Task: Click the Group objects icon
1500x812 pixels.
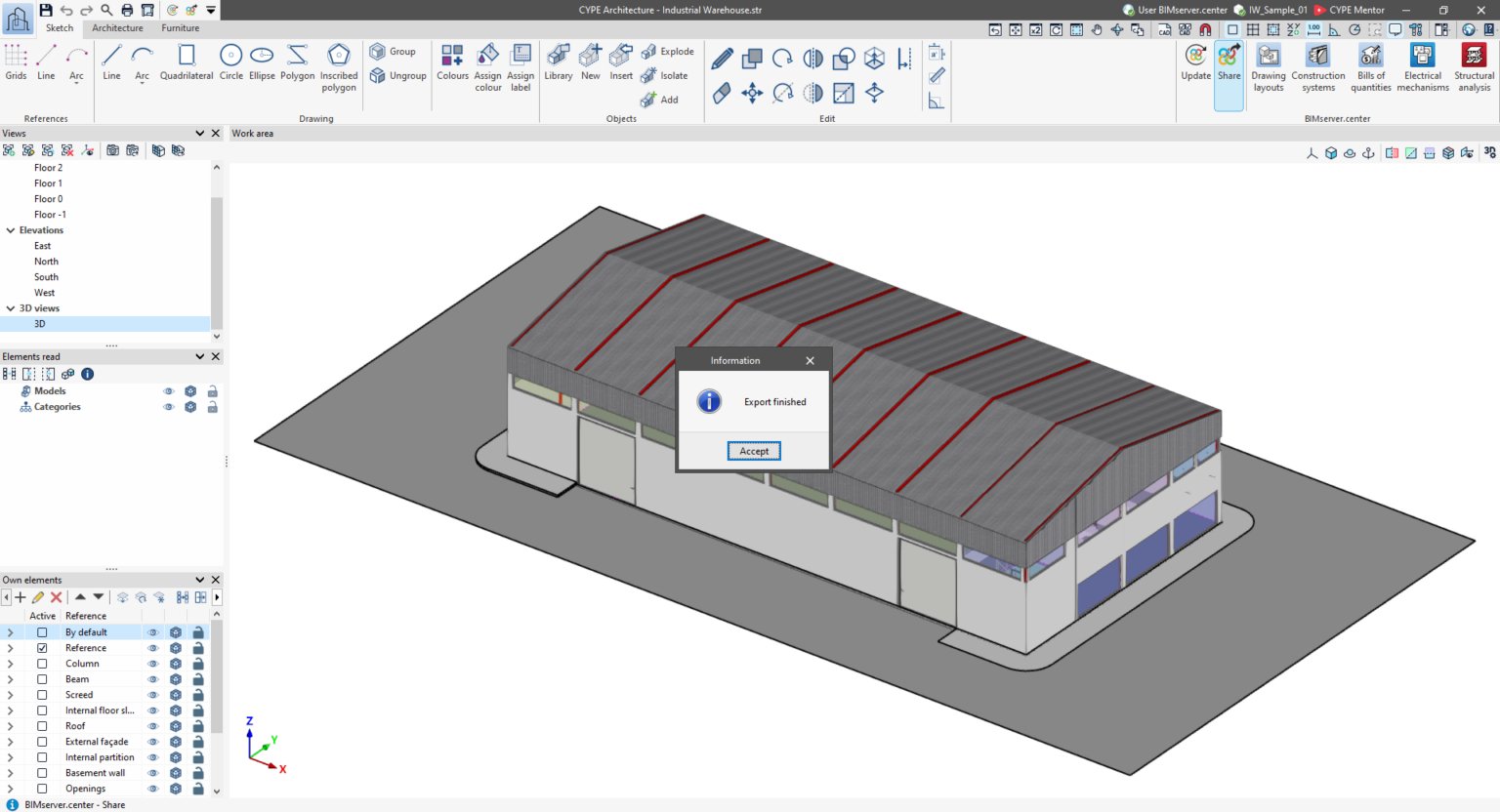Action: coord(392,52)
